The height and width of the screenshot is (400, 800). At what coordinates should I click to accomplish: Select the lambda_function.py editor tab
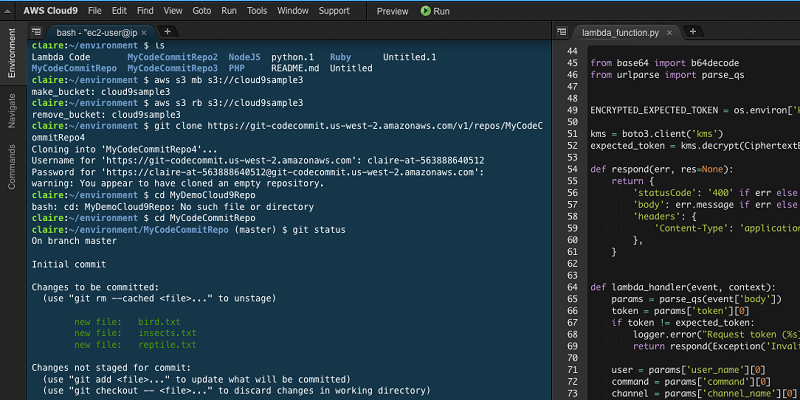point(620,33)
